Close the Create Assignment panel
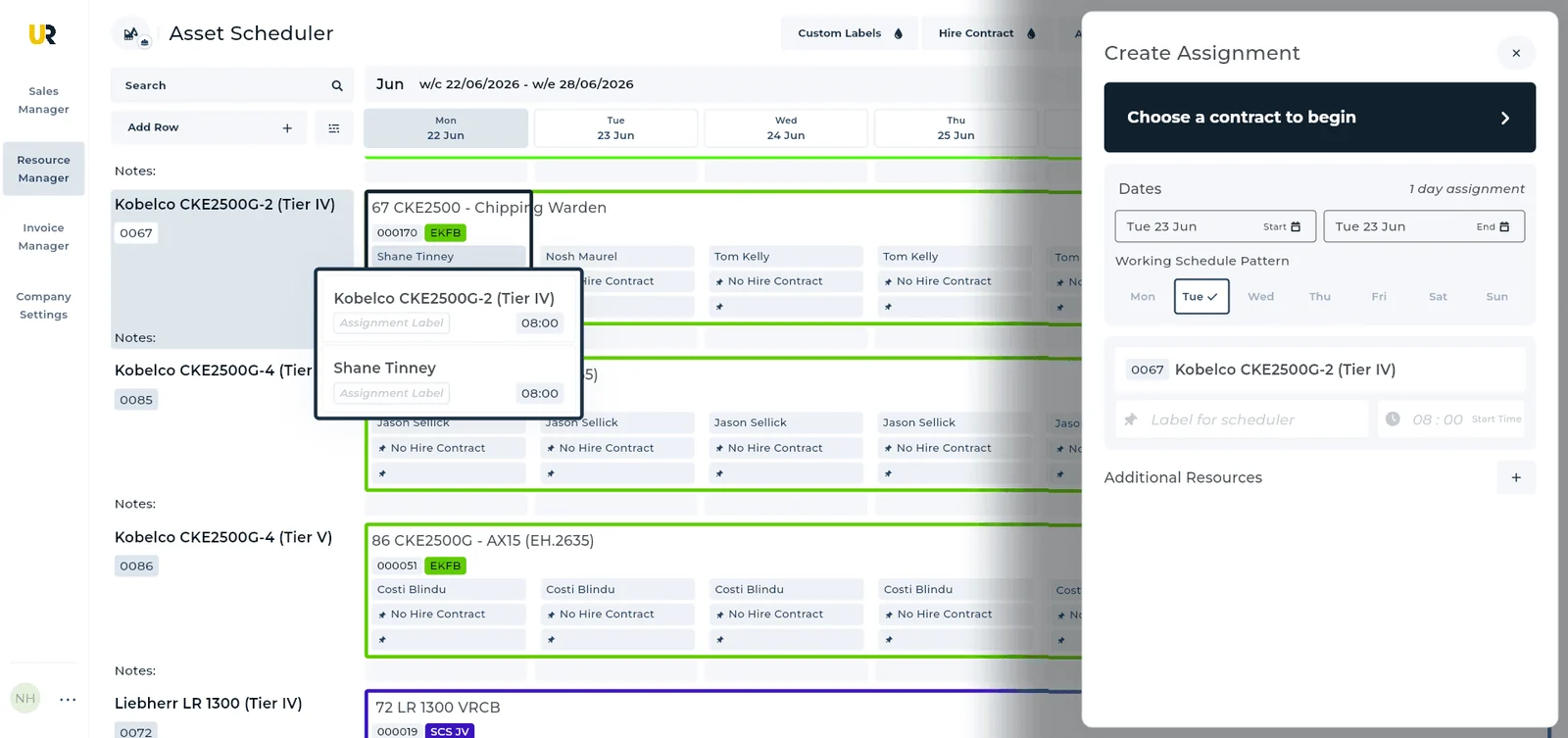1568x738 pixels. tap(1516, 53)
